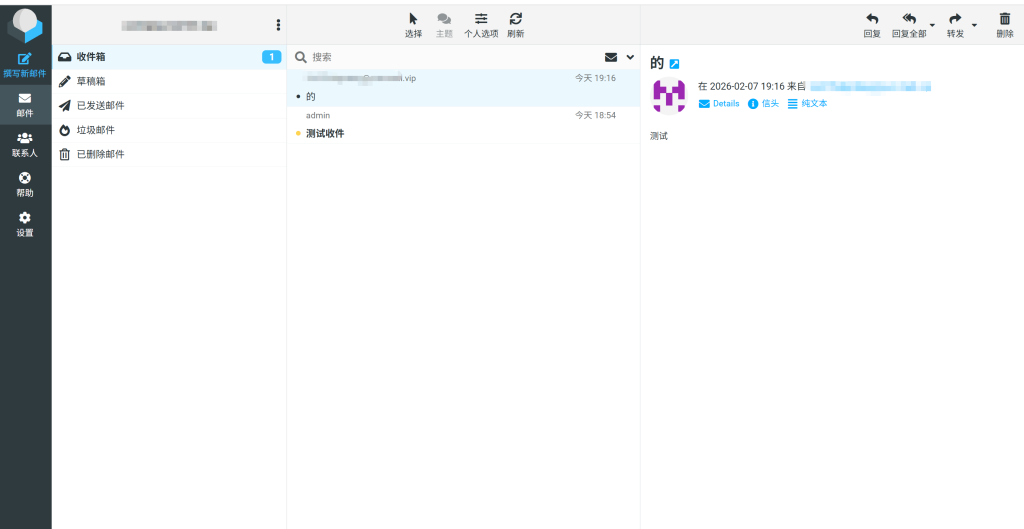Open the account three-dot menu
The height and width of the screenshot is (529, 1024).
point(278,25)
